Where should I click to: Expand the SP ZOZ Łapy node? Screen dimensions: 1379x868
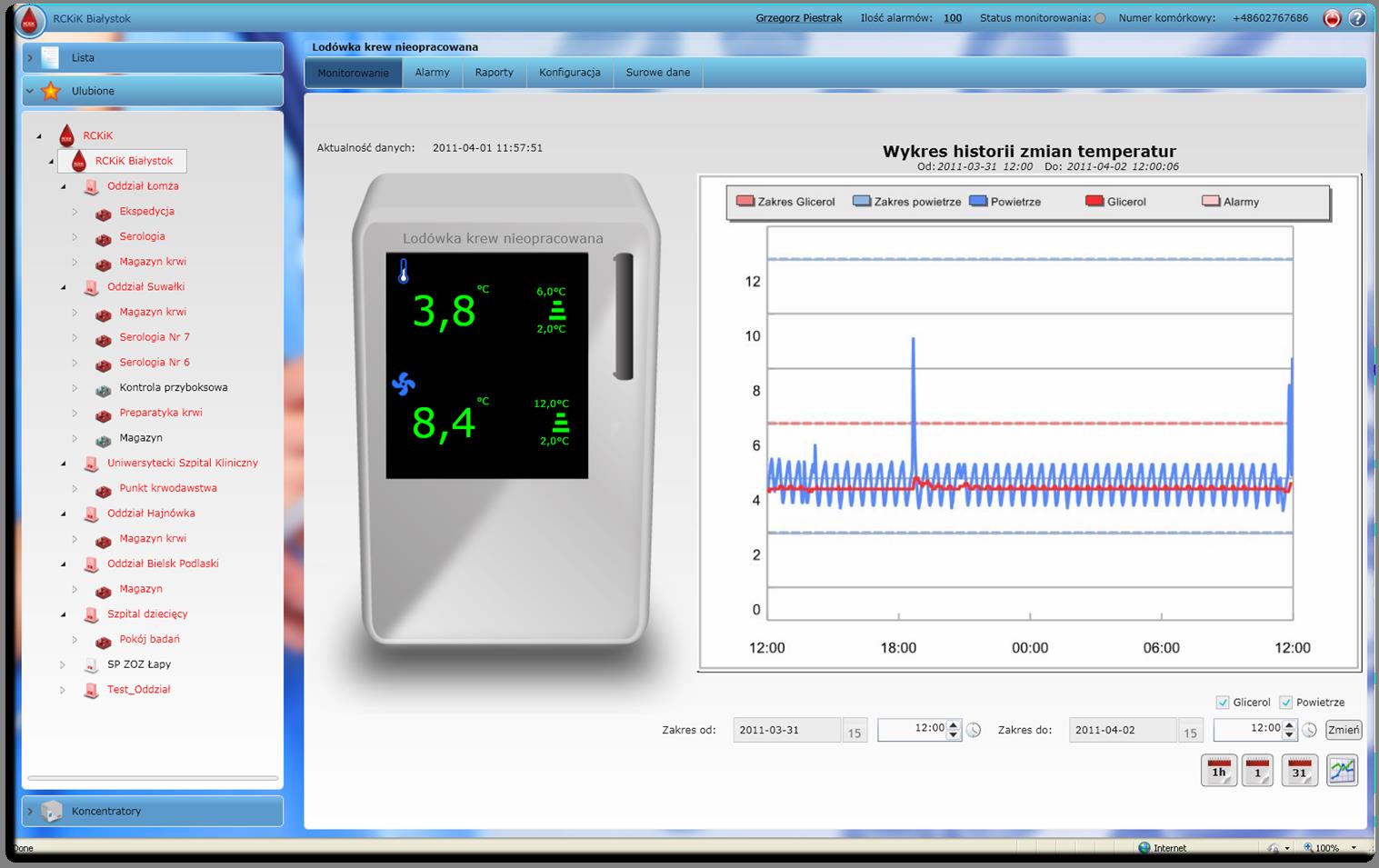tap(62, 664)
